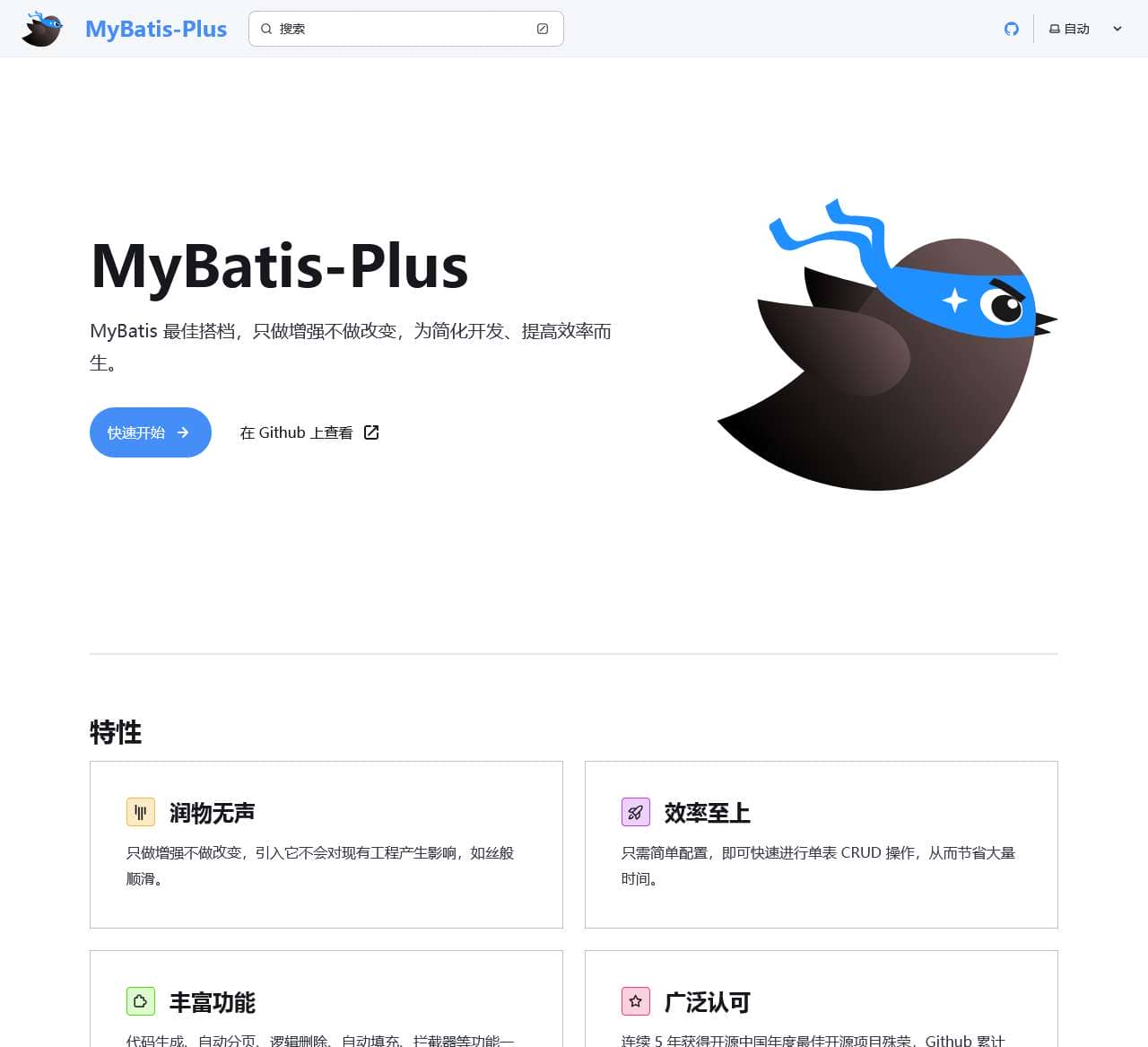Click the magnifier icon in the search bar
The image size is (1148, 1047).
click(266, 29)
